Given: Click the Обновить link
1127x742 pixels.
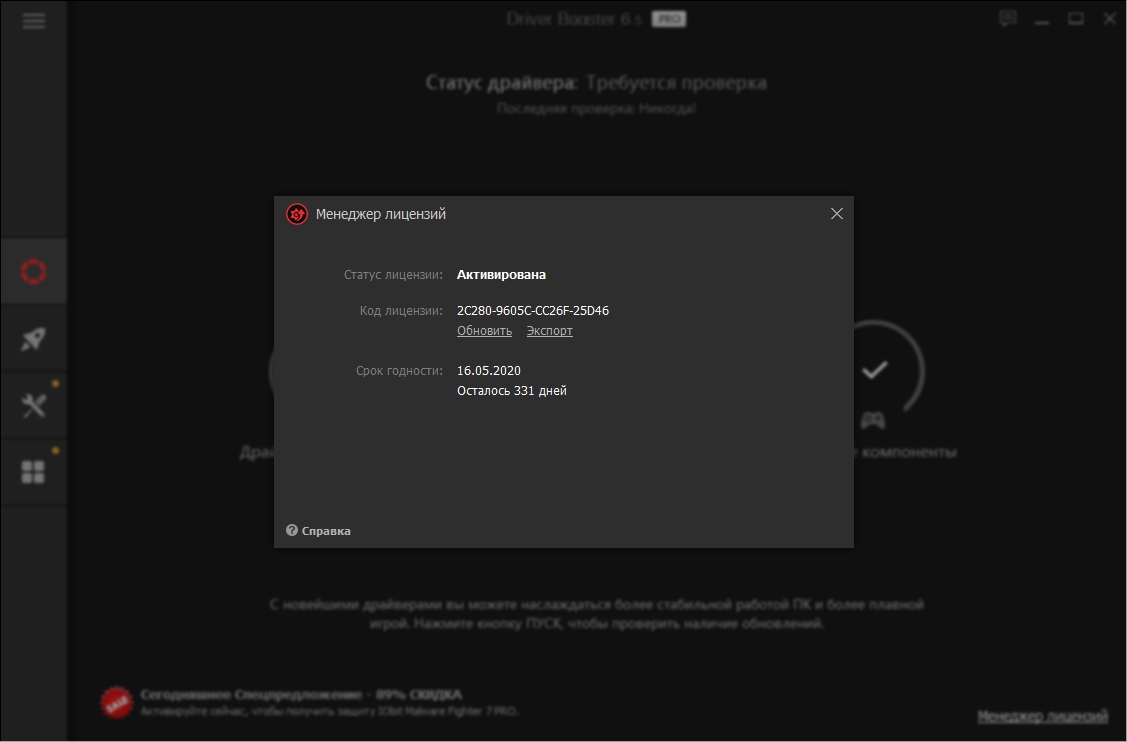Looking at the screenshot, I should coord(484,331).
